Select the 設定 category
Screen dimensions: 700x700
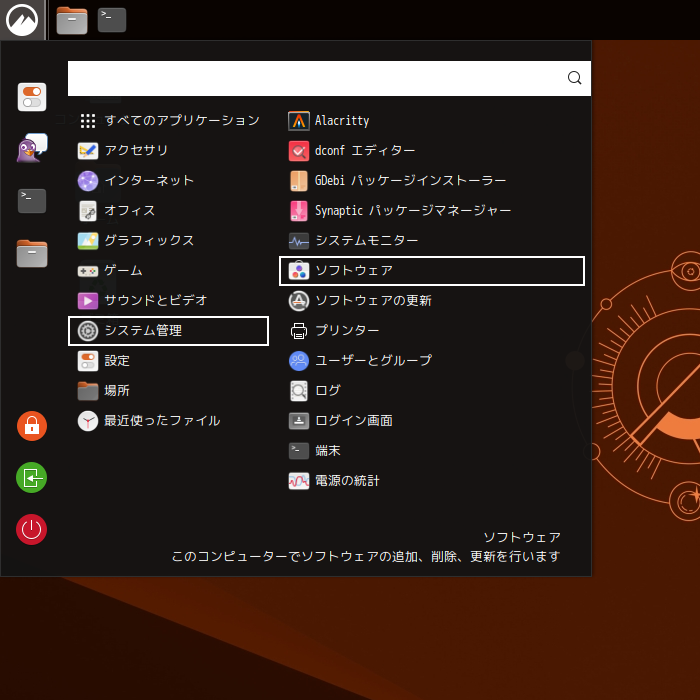(168, 361)
